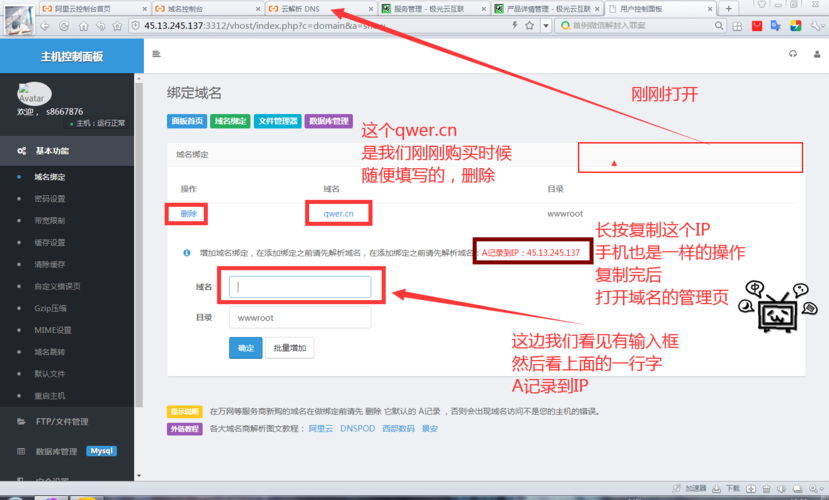The height and width of the screenshot is (500, 829).
Task: Click the 批量增加 button
Action: 290,348
